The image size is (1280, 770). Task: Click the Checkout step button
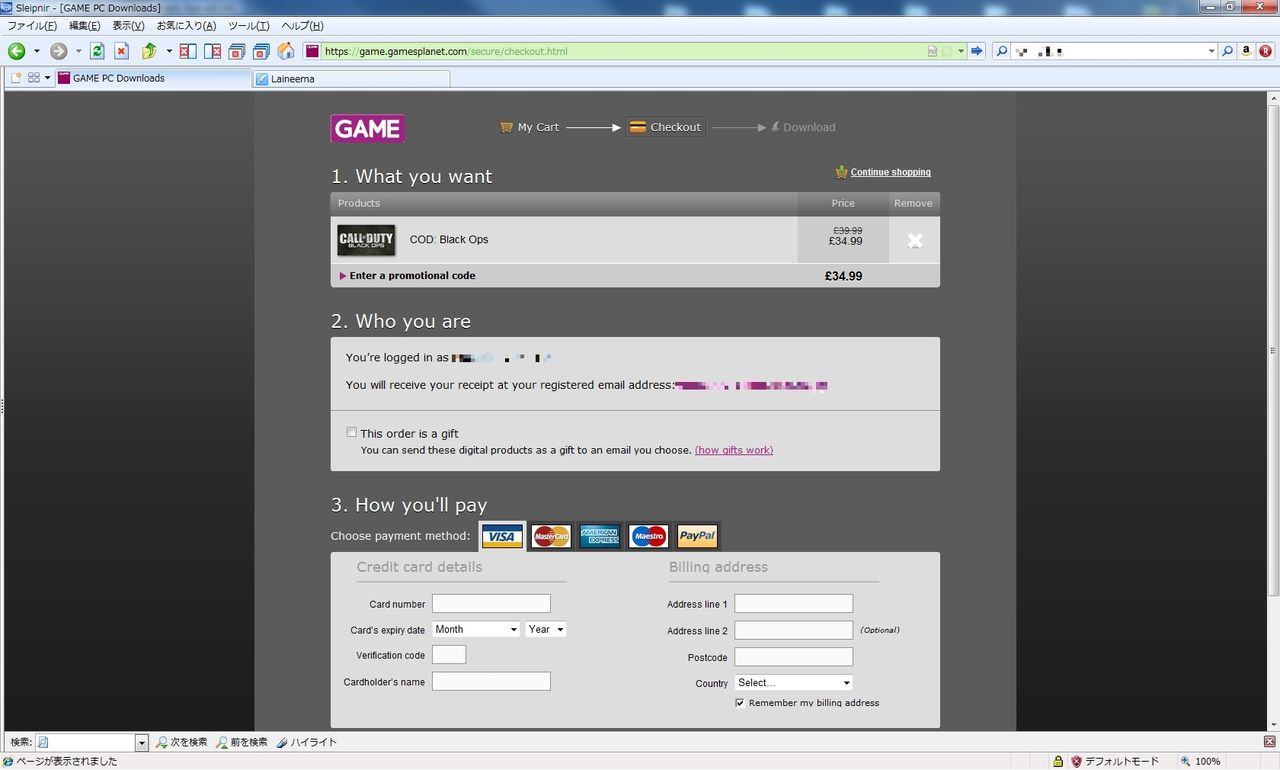pos(666,127)
